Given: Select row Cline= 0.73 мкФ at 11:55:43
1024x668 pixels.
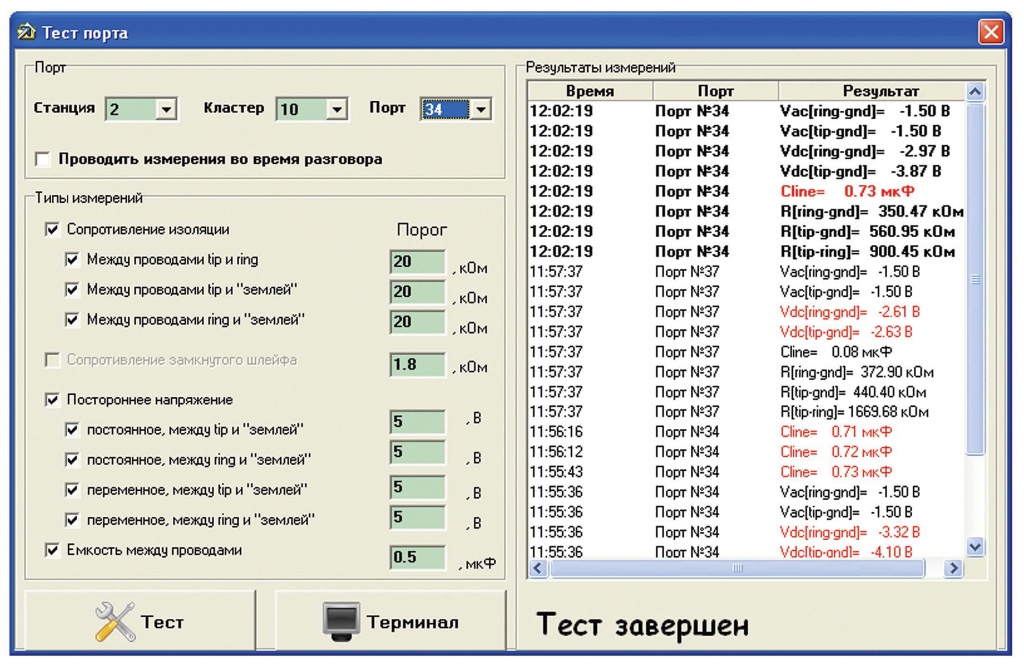Looking at the screenshot, I should [x=746, y=472].
